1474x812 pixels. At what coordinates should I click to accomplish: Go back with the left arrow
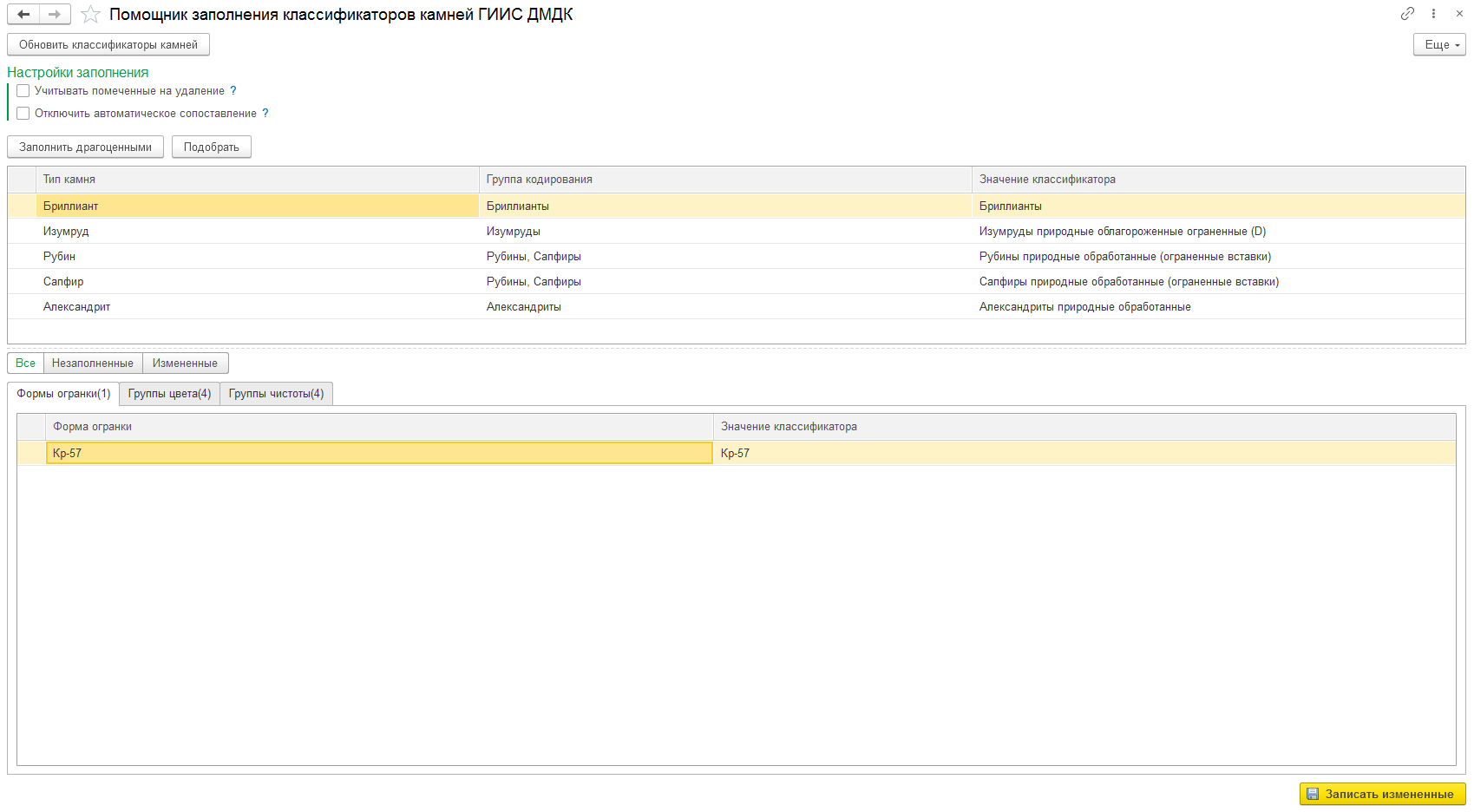(x=23, y=14)
